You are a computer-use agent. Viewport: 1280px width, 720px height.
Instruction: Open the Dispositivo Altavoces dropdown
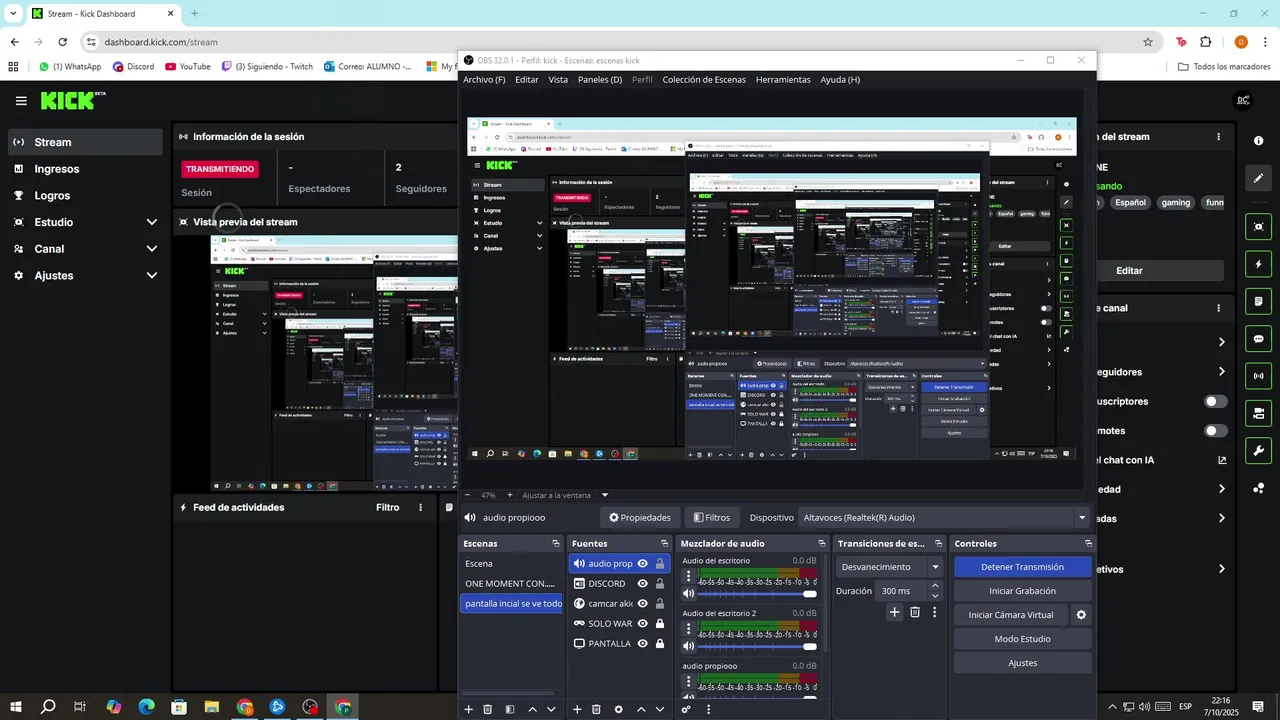click(x=945, y=518)
